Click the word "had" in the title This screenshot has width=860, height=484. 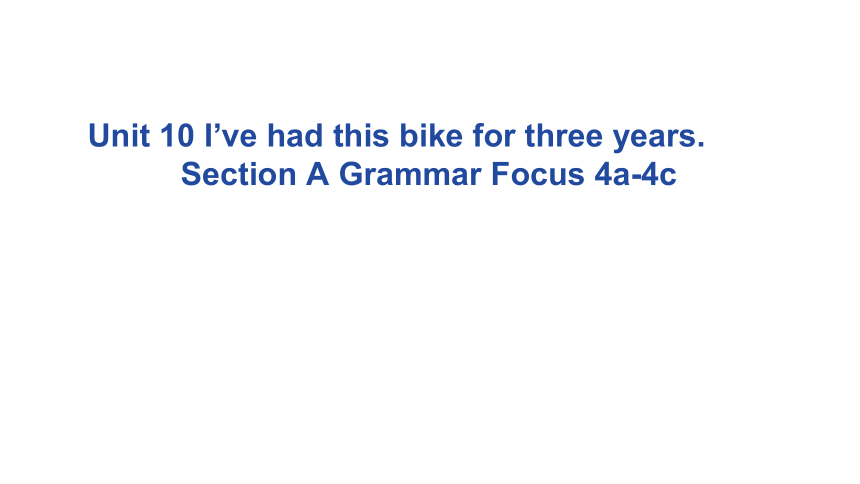(295, 136)
